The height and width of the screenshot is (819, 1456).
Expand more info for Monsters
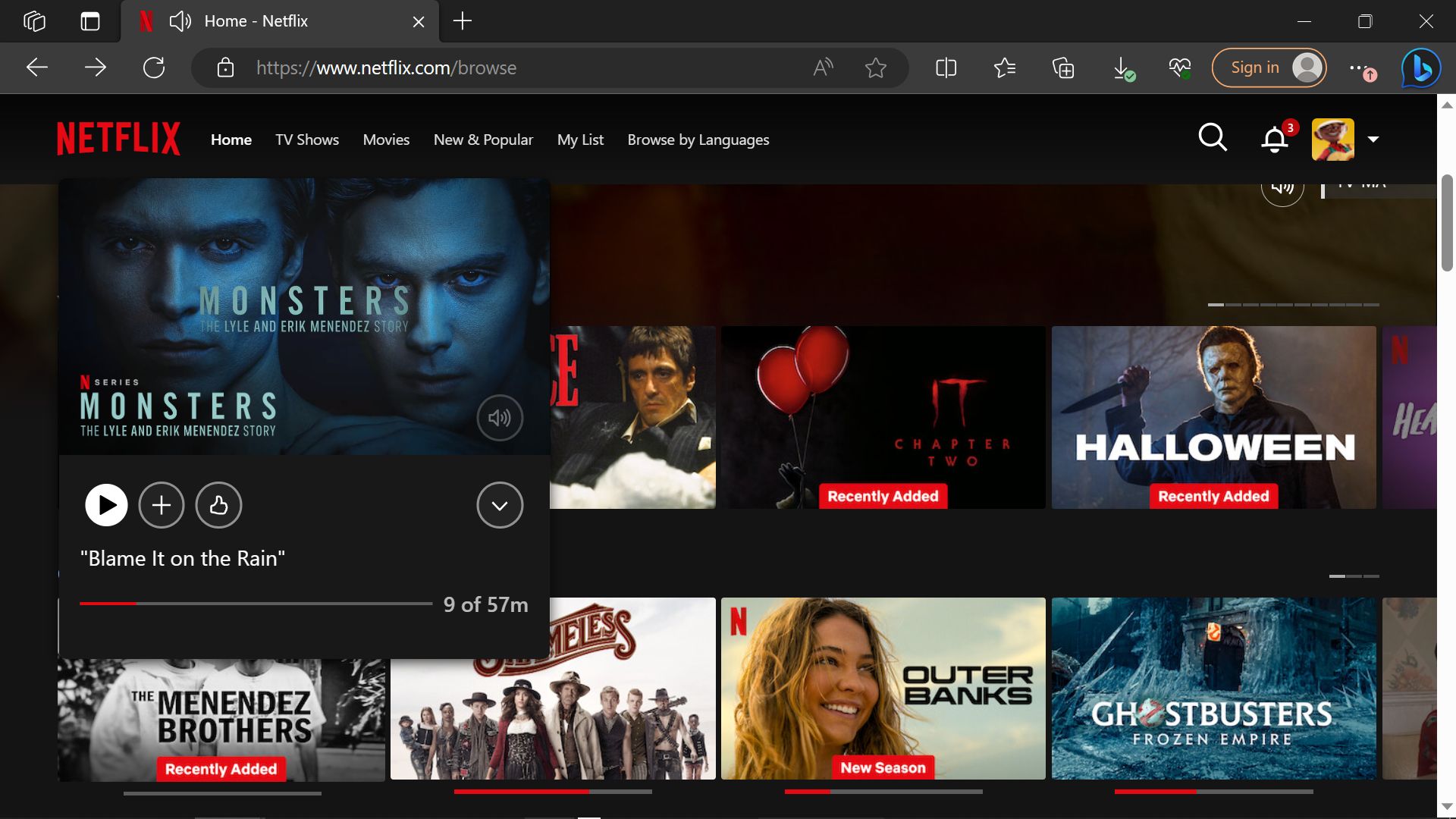tap(500, 505)
